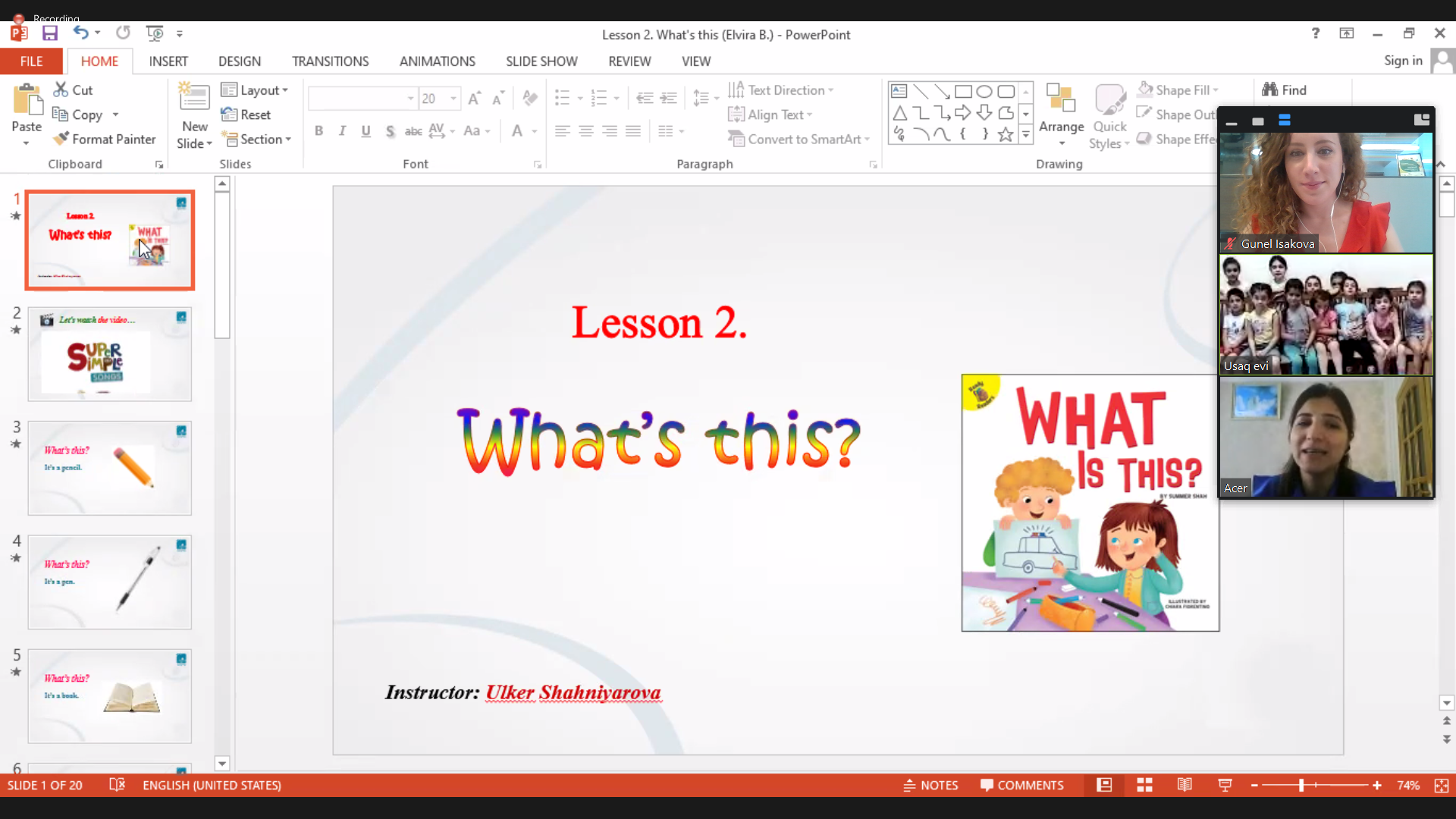This screenshot has width=1456, height=819.
Task: Select the star shape in gallery
Action: click(x=1006, y=135)
